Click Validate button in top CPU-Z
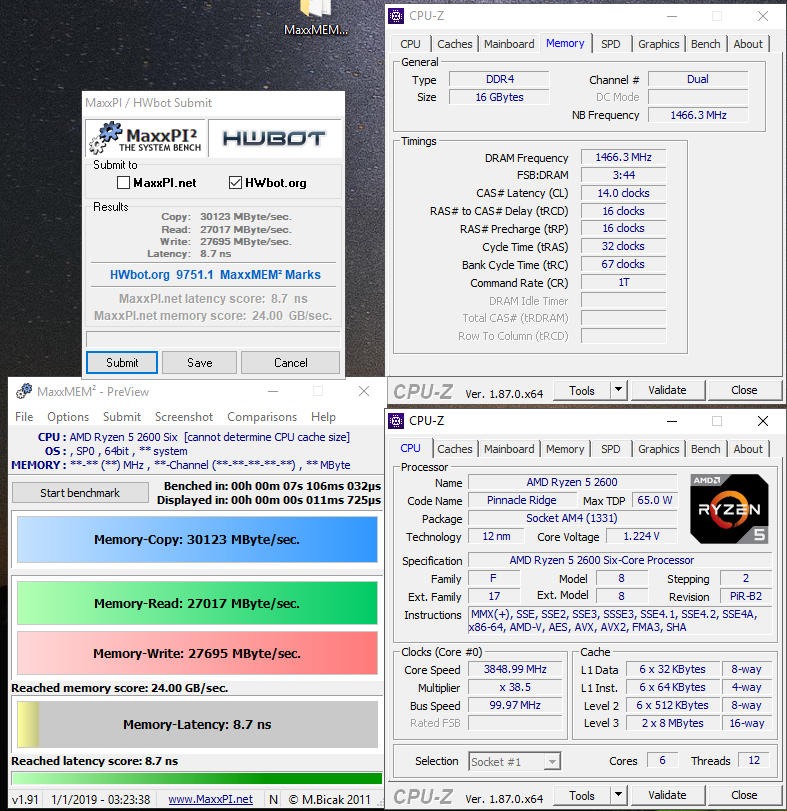This screenshot has height=811, width=787. tap(668, 390)
